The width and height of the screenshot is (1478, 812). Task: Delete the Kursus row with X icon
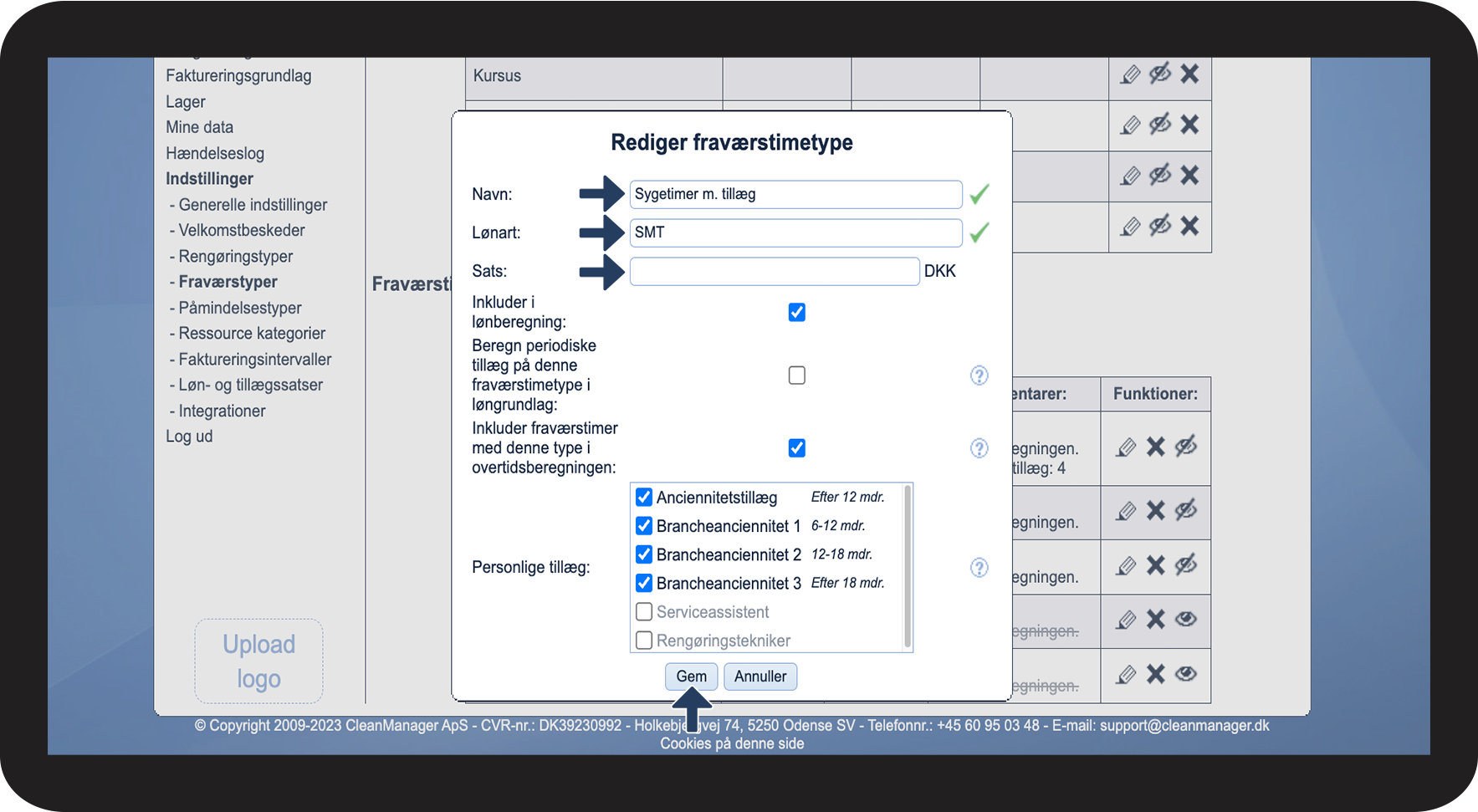click(x=1189, y=74)
